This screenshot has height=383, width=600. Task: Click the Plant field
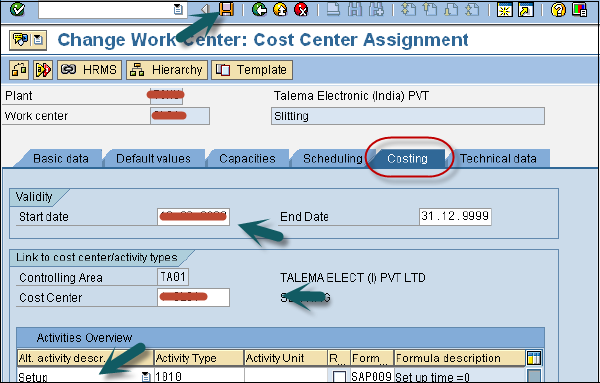166,96
